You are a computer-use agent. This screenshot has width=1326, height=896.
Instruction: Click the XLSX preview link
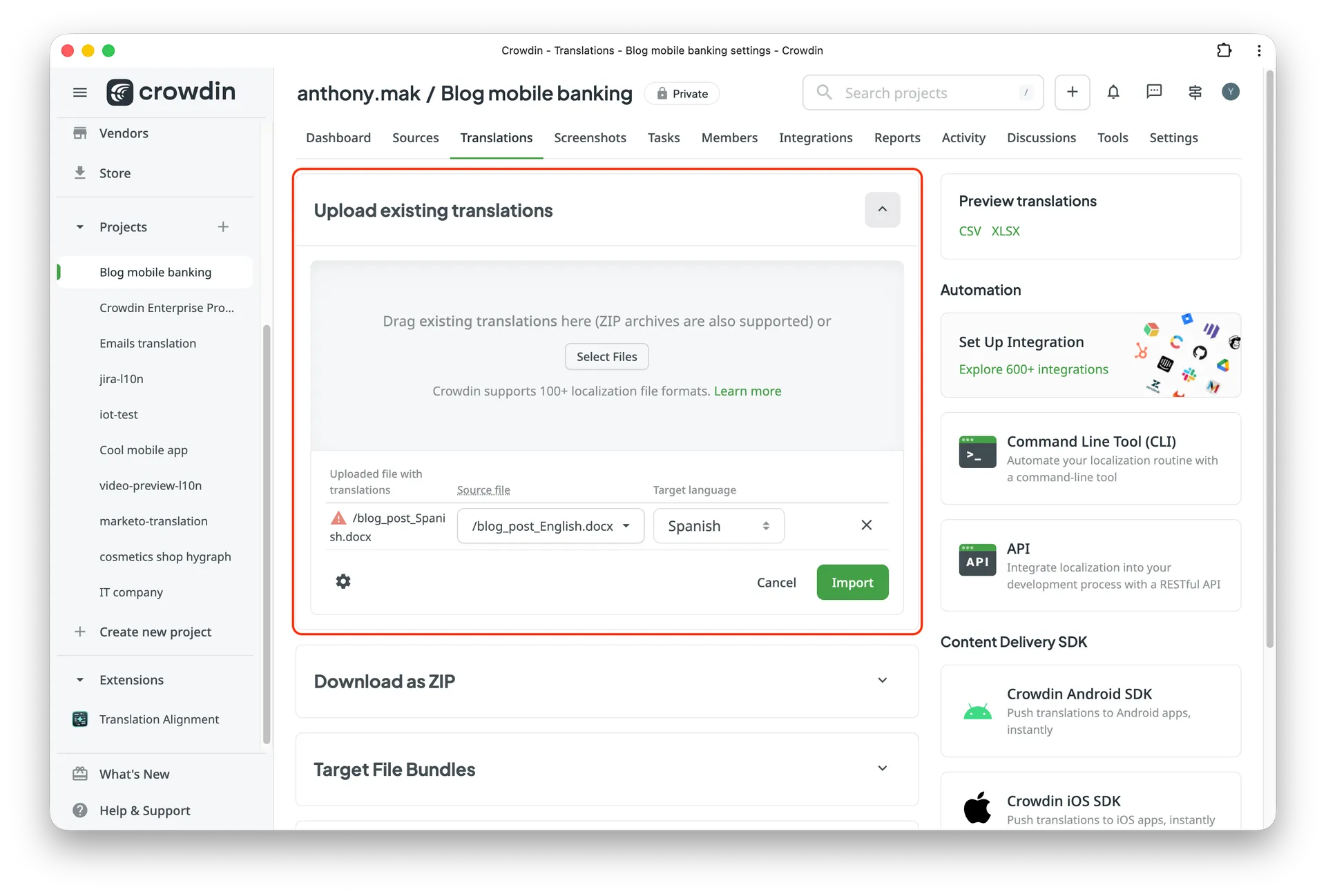[1005, 231]
